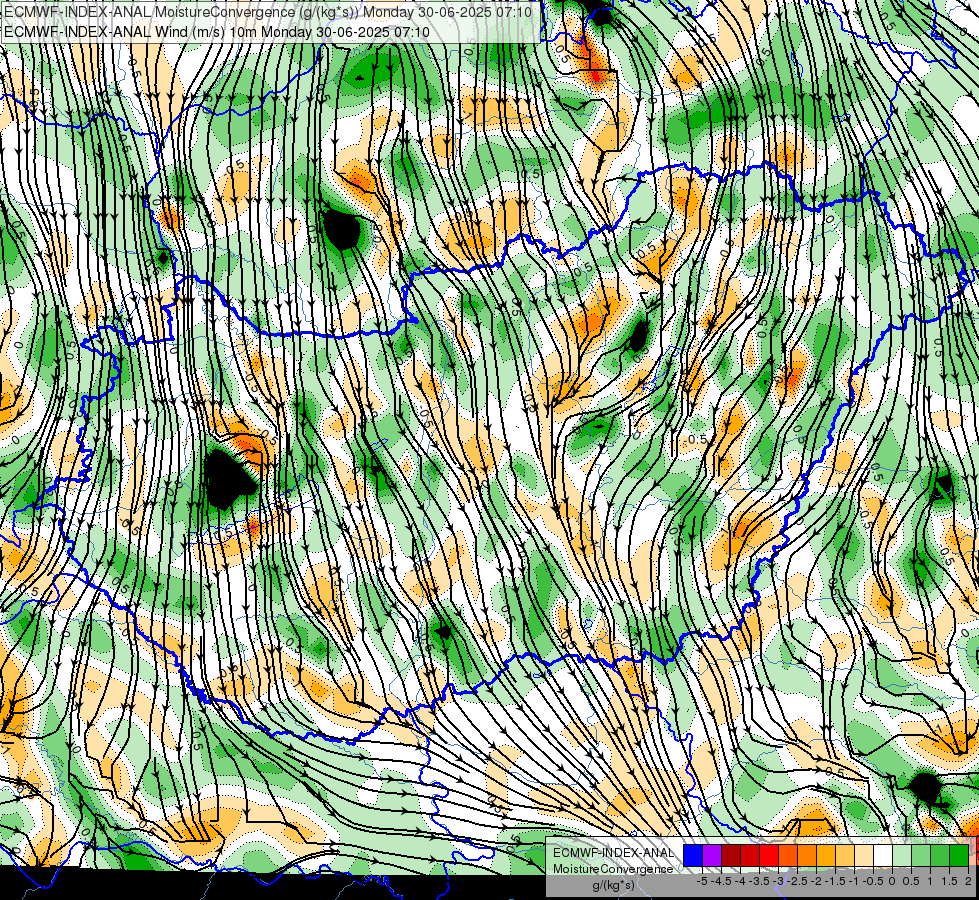Image resolution: width=979 pixels, height=900 pixels.
Task: Click the MoistureConvergence title line at top
Action: tap(268, 12)
